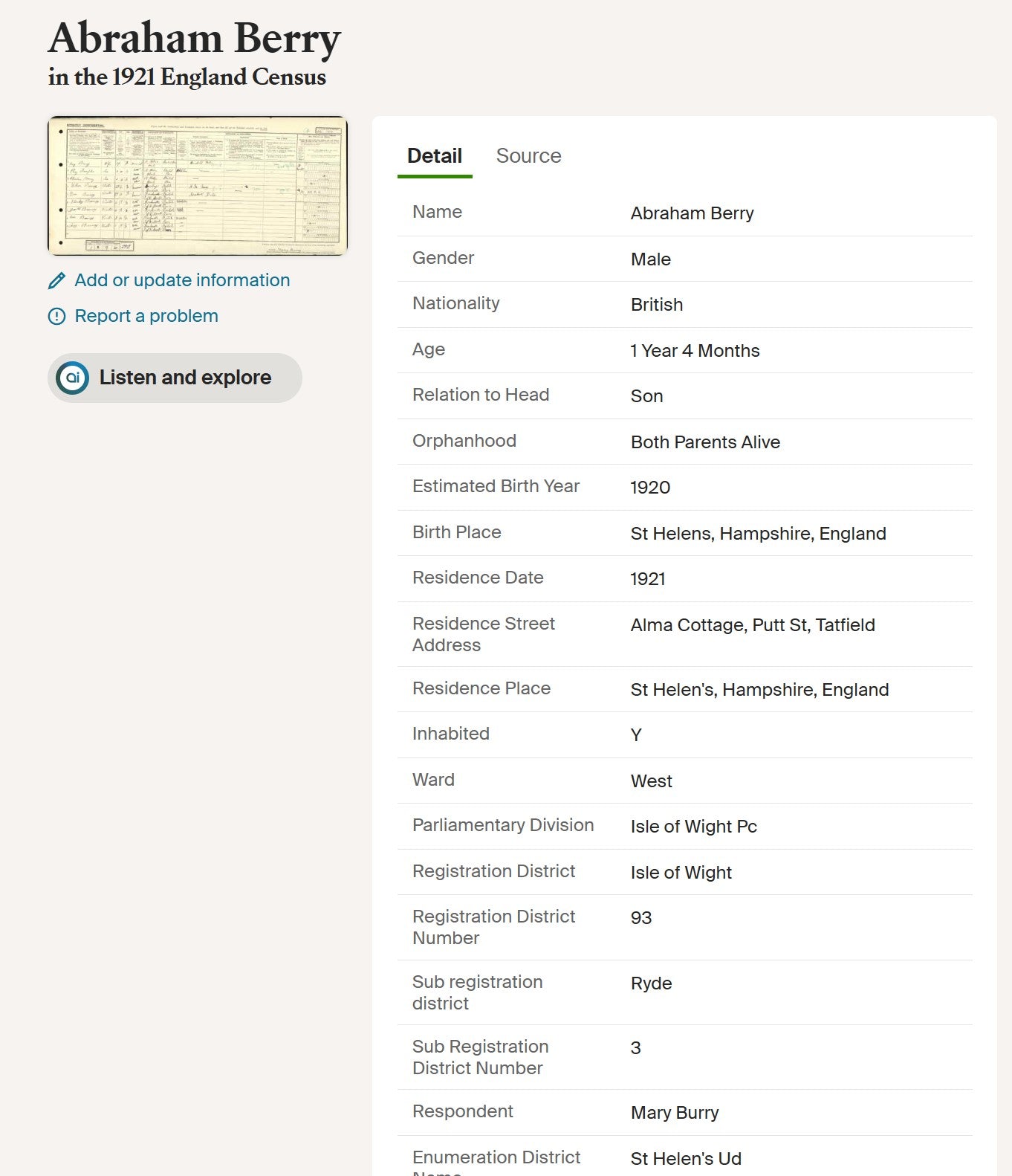Click sub registration district Ryde value
1012x1176 pixels.
651,983
